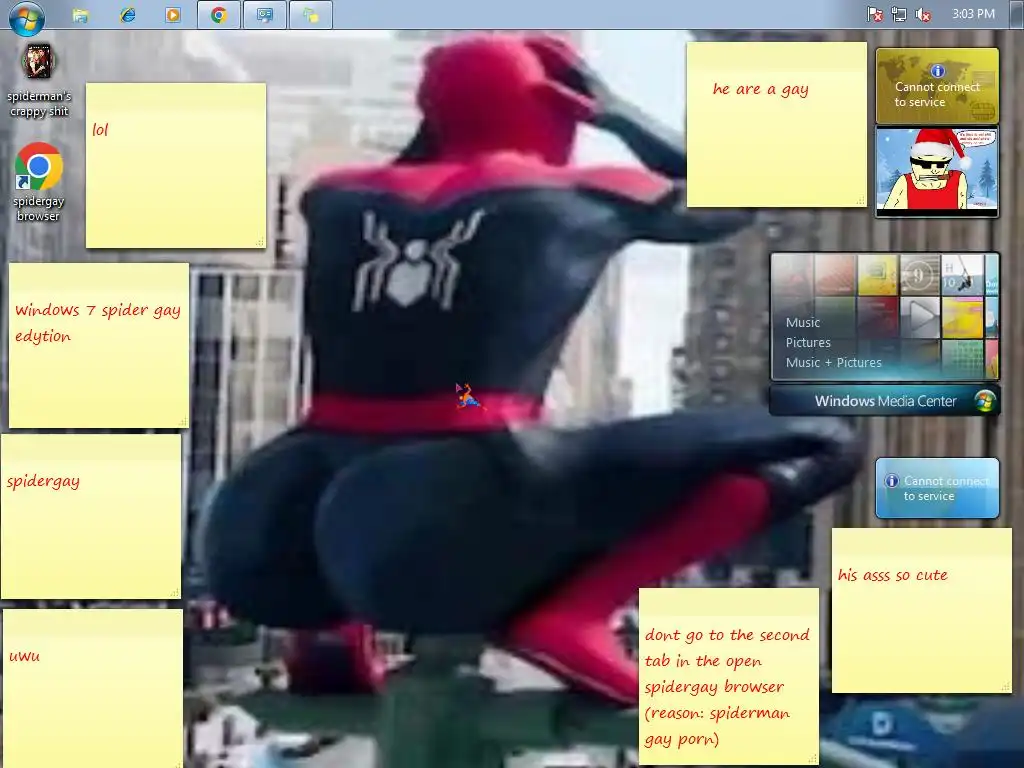Click the yellow tile in Media Center gadget's top row
Image resolution: width=1024 pixels, height=768 pixels.
click(x=878, y=275)
